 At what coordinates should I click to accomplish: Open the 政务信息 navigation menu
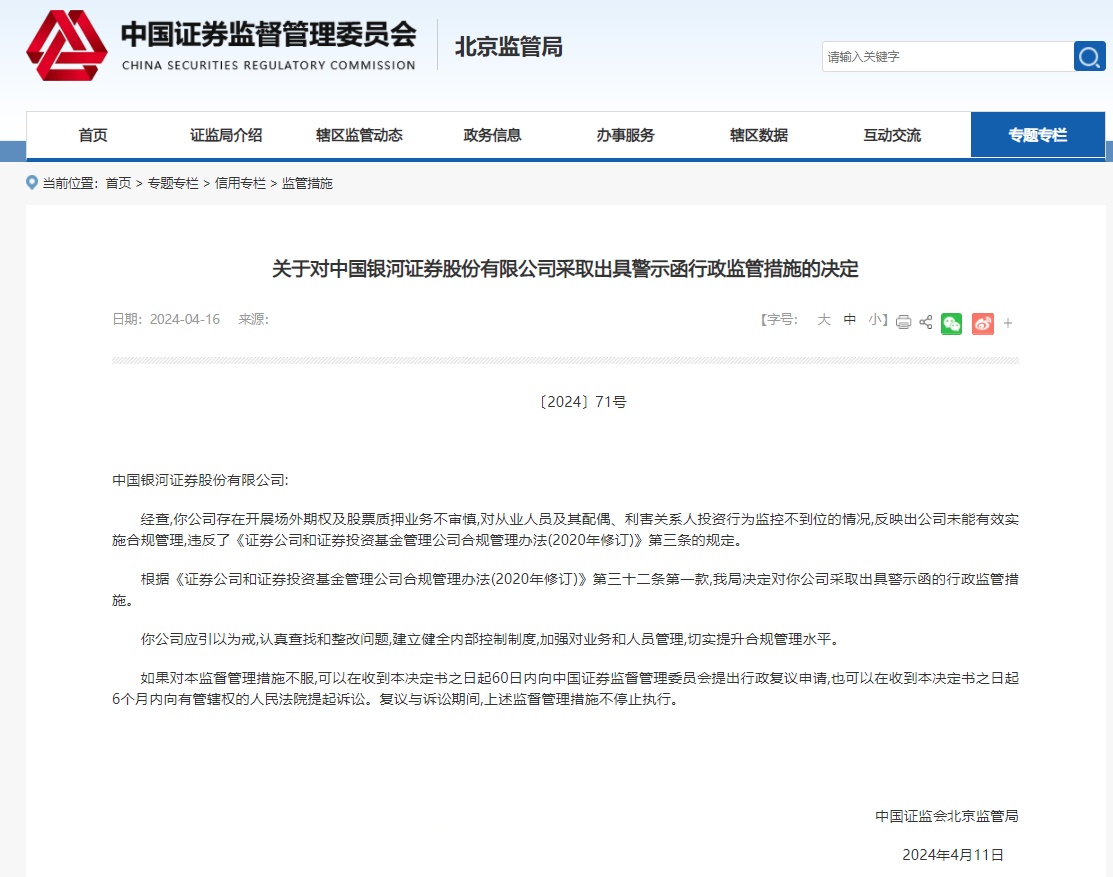491,134
